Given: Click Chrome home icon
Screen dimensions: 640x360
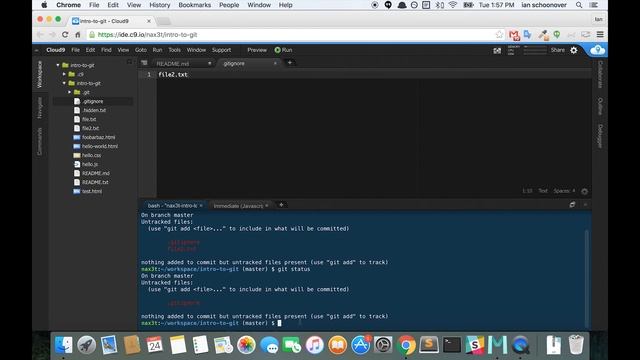Looking at the screenshot, I should (78, 35).
